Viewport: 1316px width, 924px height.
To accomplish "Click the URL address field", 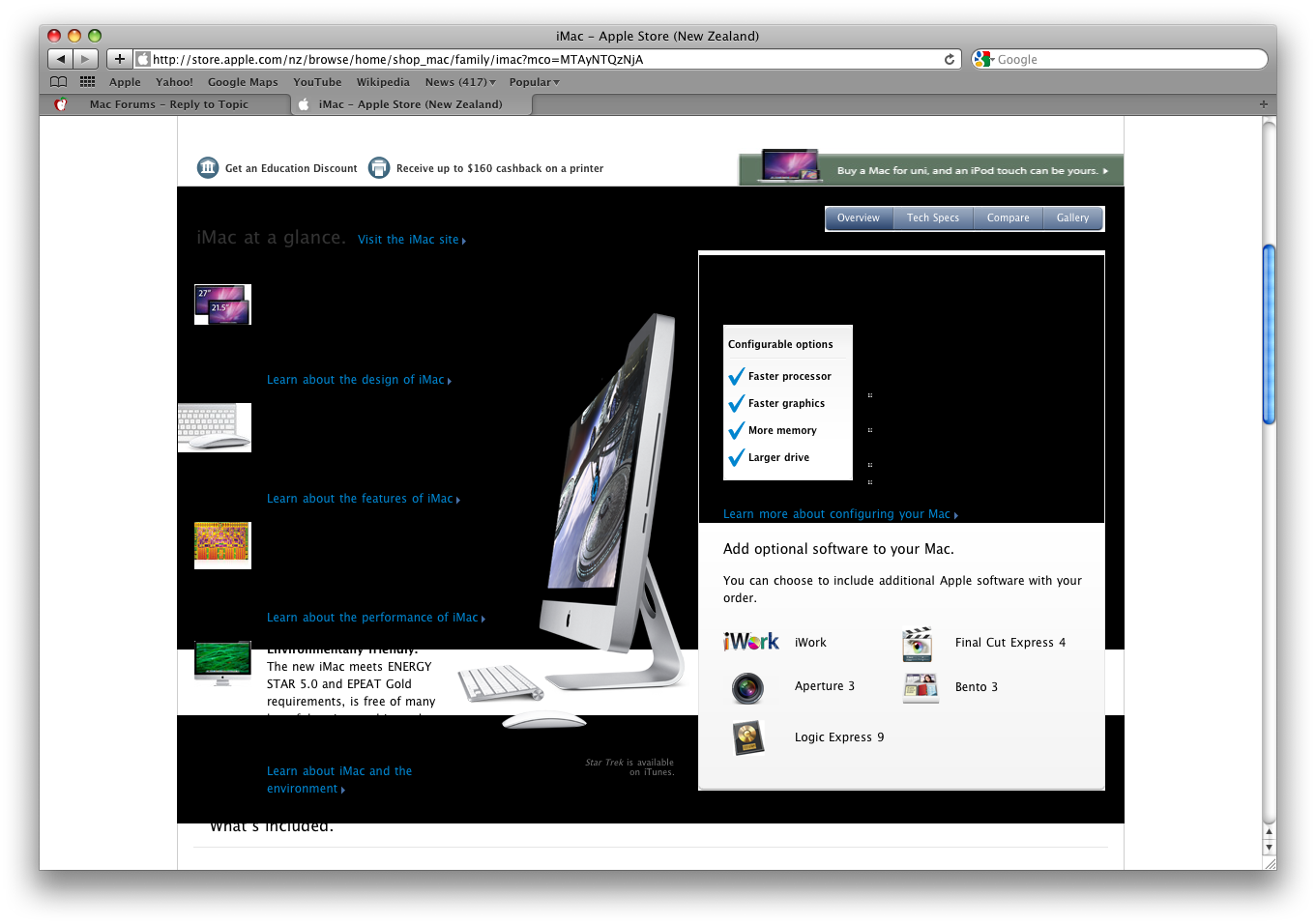I will click(x=546, y=59).
